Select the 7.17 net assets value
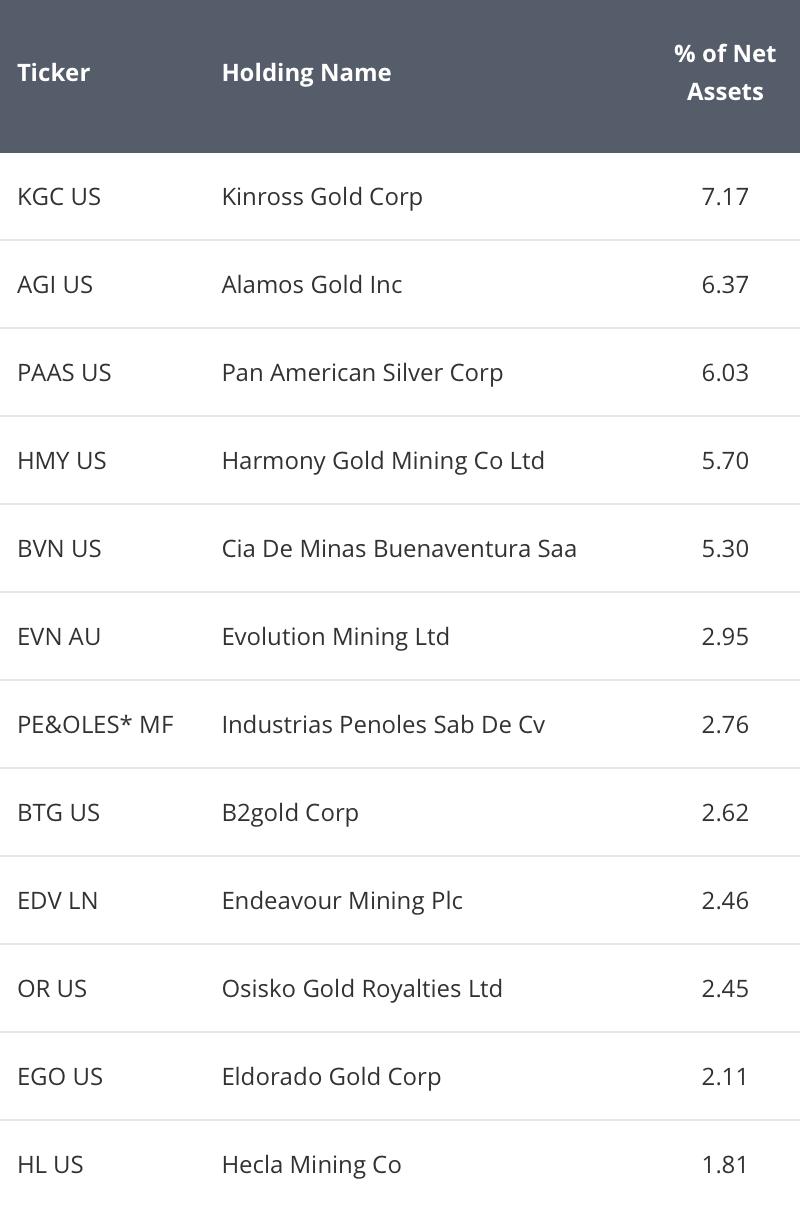The width and height of the screenshot is (800, 1214). coord(725,197)
